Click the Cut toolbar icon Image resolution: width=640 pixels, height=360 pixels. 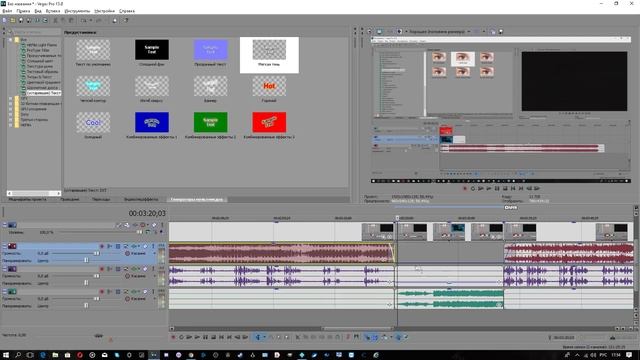click(56, 20)
